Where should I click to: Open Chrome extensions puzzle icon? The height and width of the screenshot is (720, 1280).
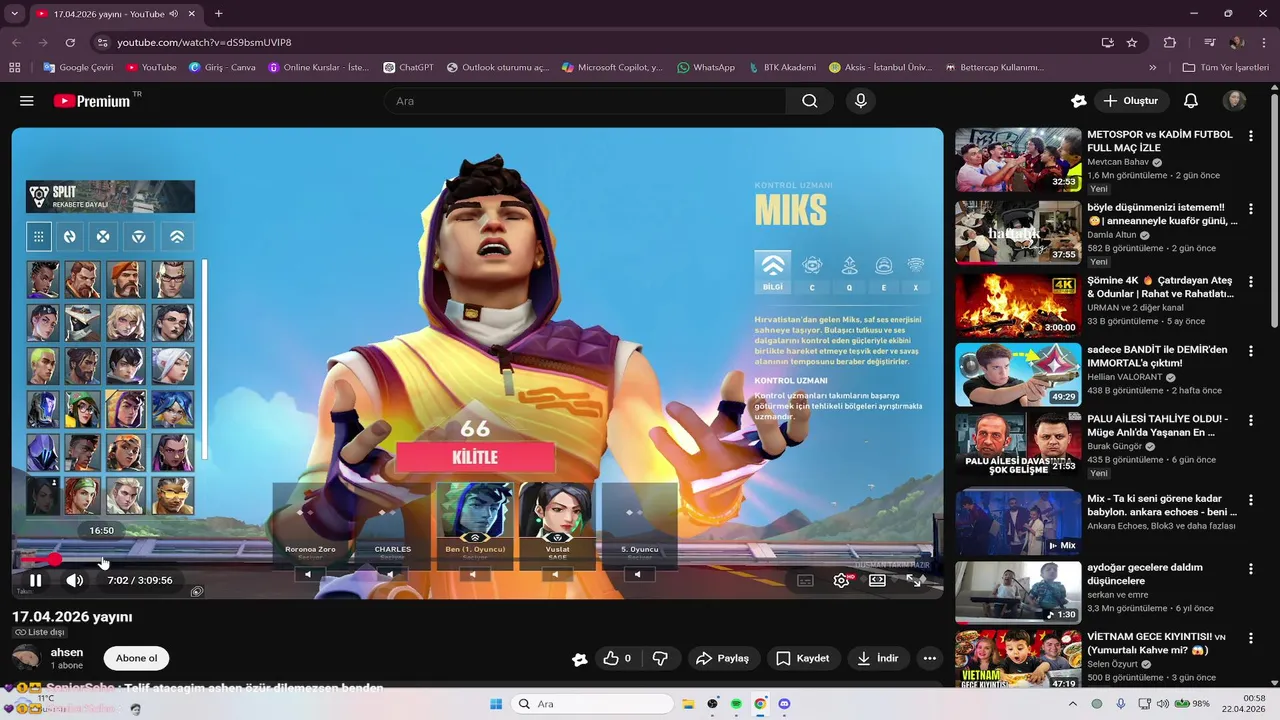click(1170, 43)
